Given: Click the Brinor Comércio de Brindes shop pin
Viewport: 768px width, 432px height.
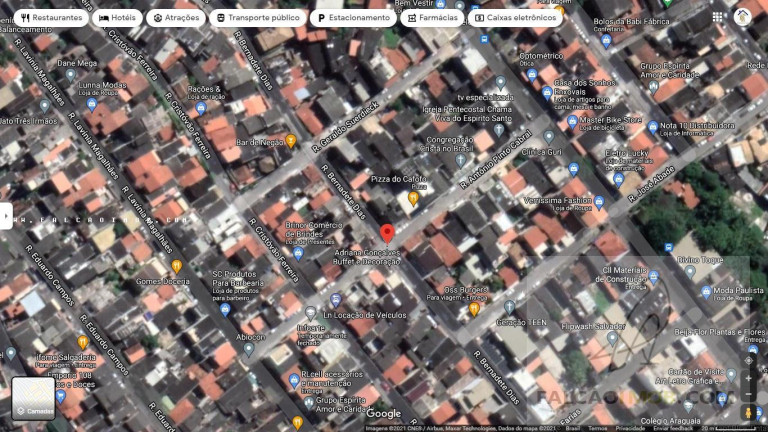Looking at the screenshot, I should 298,253.
